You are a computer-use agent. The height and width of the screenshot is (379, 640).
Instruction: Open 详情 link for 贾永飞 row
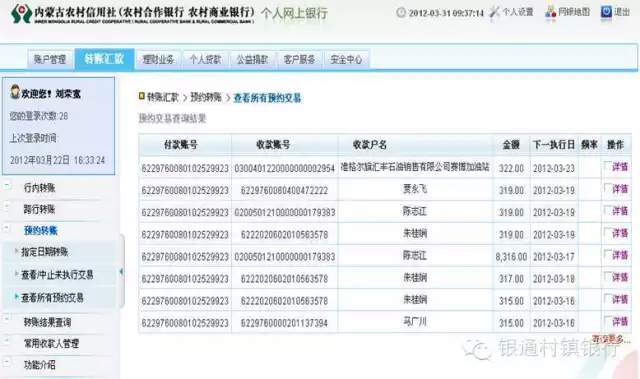click(620, 189)
